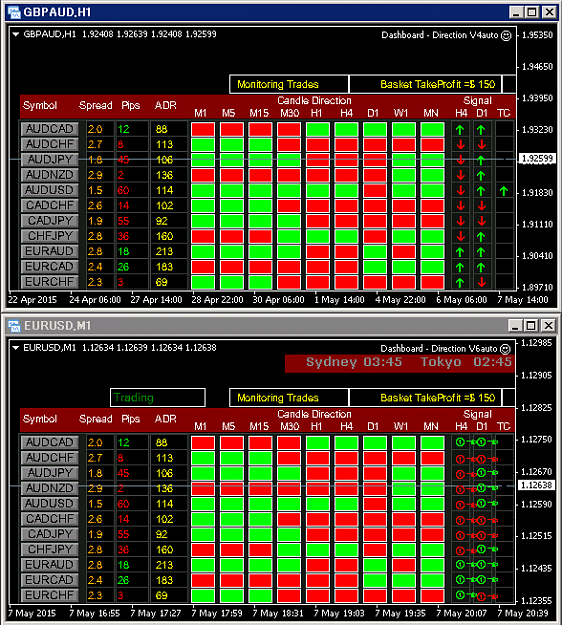Click the 1.12638 price label on EURUSD axis
Image resolution: width=562 pixels, height=625 pixels.
pos(537,485)
